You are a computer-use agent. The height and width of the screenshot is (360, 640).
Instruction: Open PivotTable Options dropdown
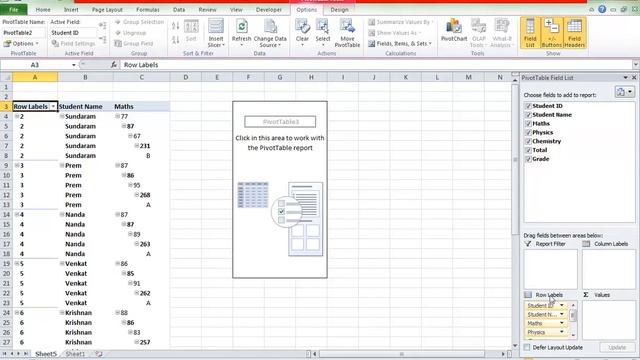(x=21, y=43)
